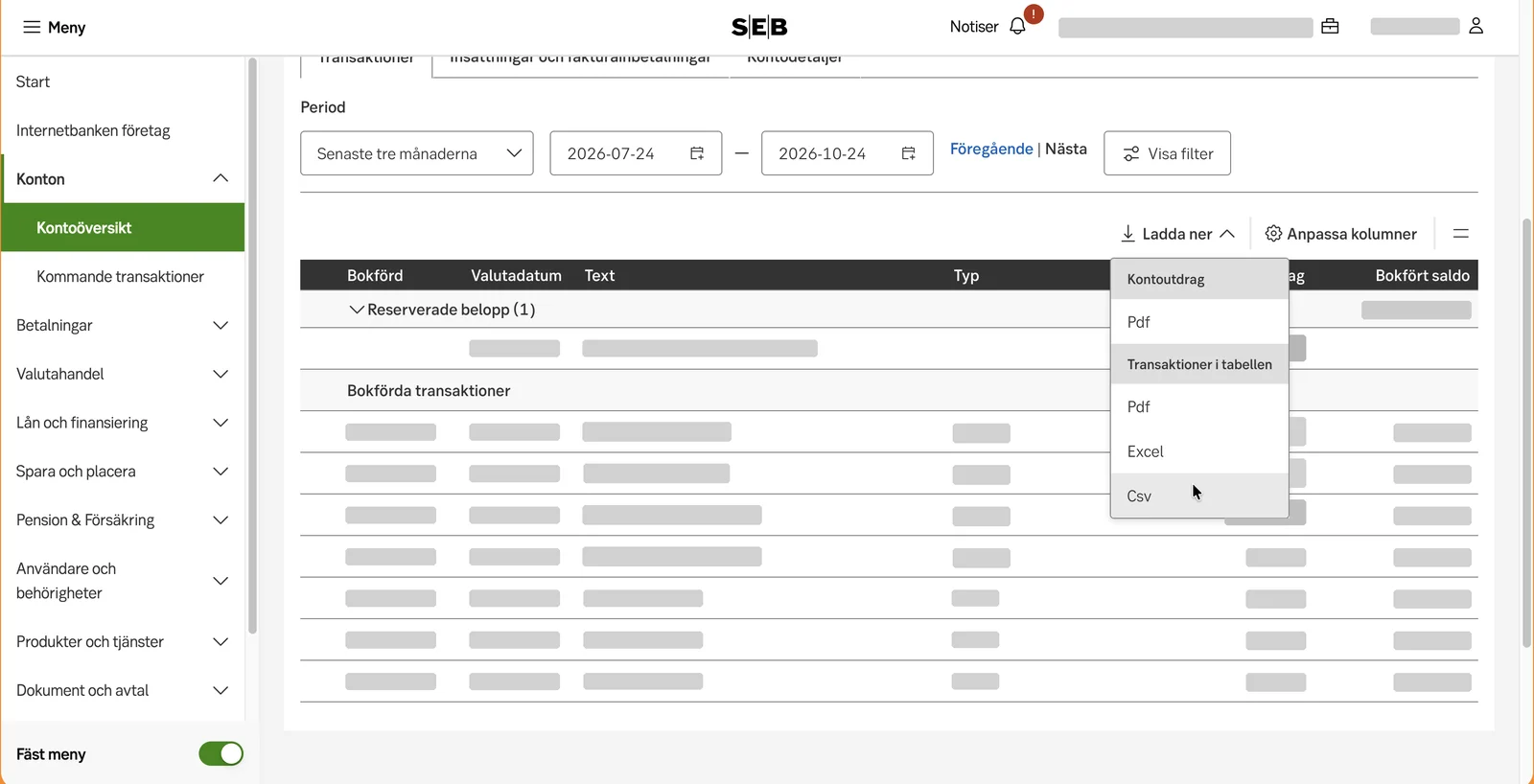Toggle the Fäst meny switch
This screenshot has height=784, width=1534.
click(221, 754)
